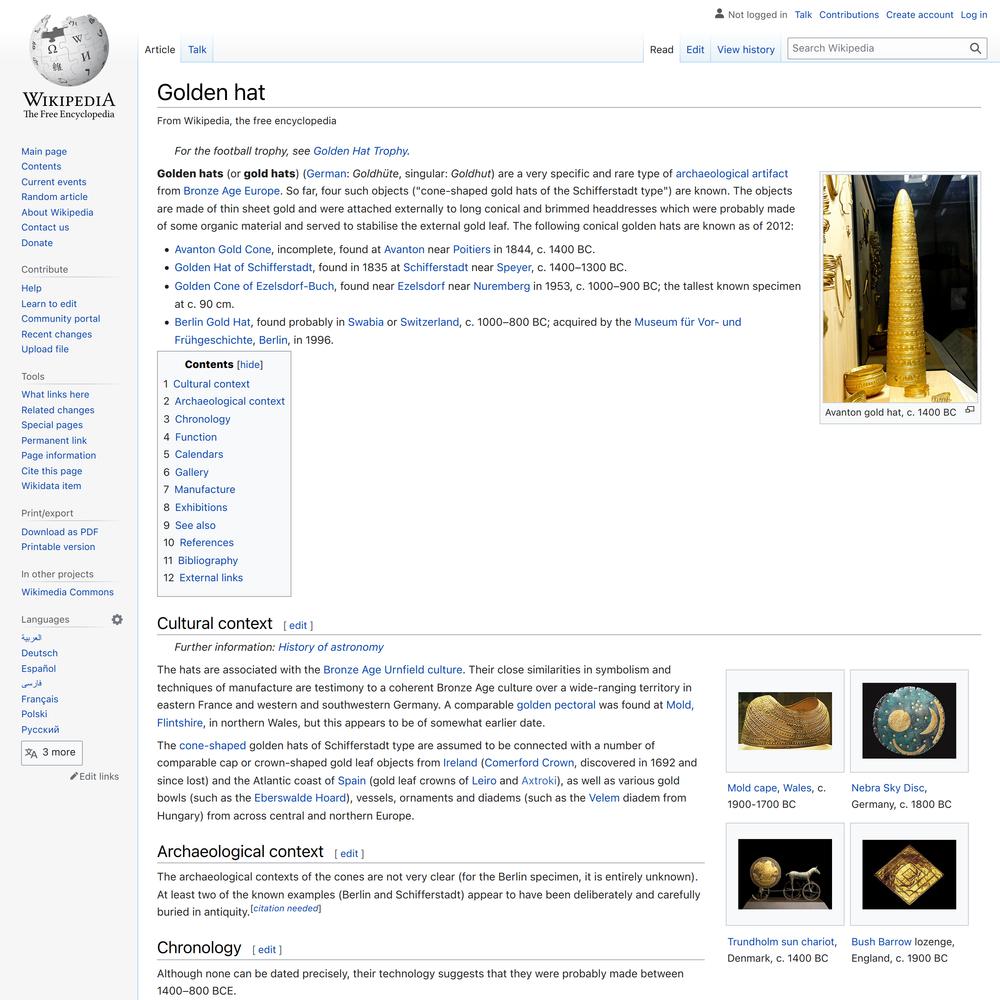
Task: Go to Main page in sidebar
Action: tap(44, 151)
